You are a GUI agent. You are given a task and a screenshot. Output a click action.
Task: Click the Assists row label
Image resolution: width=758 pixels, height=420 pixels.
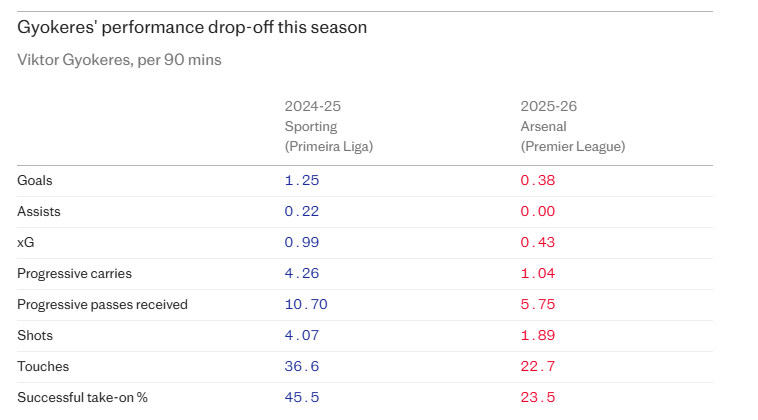click(x=39, y=212)
